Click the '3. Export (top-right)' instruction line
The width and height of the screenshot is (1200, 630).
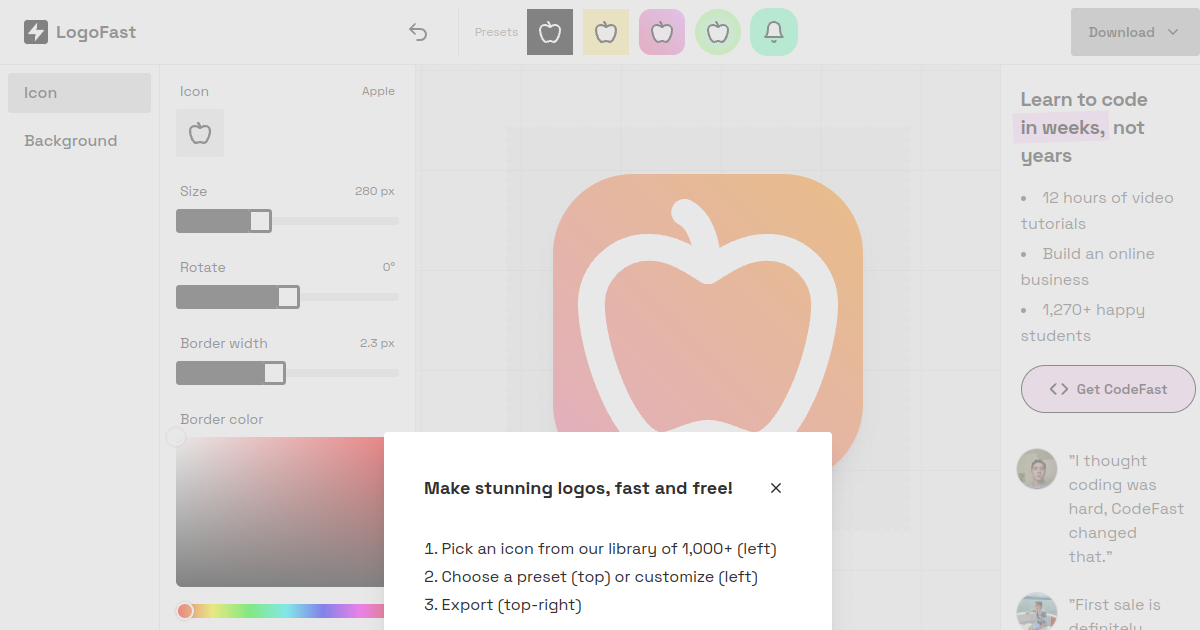[503, 605]
